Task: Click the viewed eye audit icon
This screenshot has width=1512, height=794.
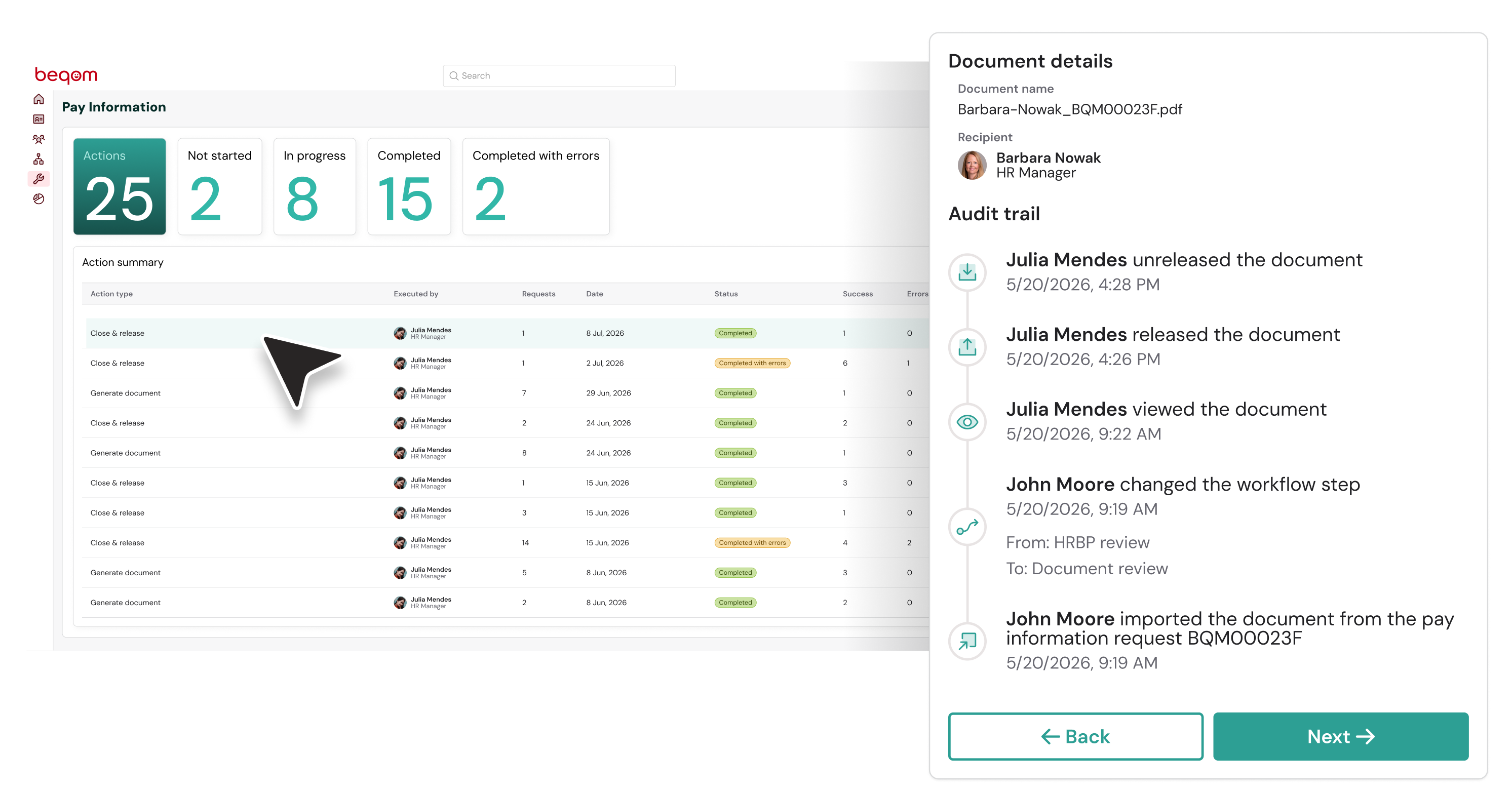Action: (966, 421)
